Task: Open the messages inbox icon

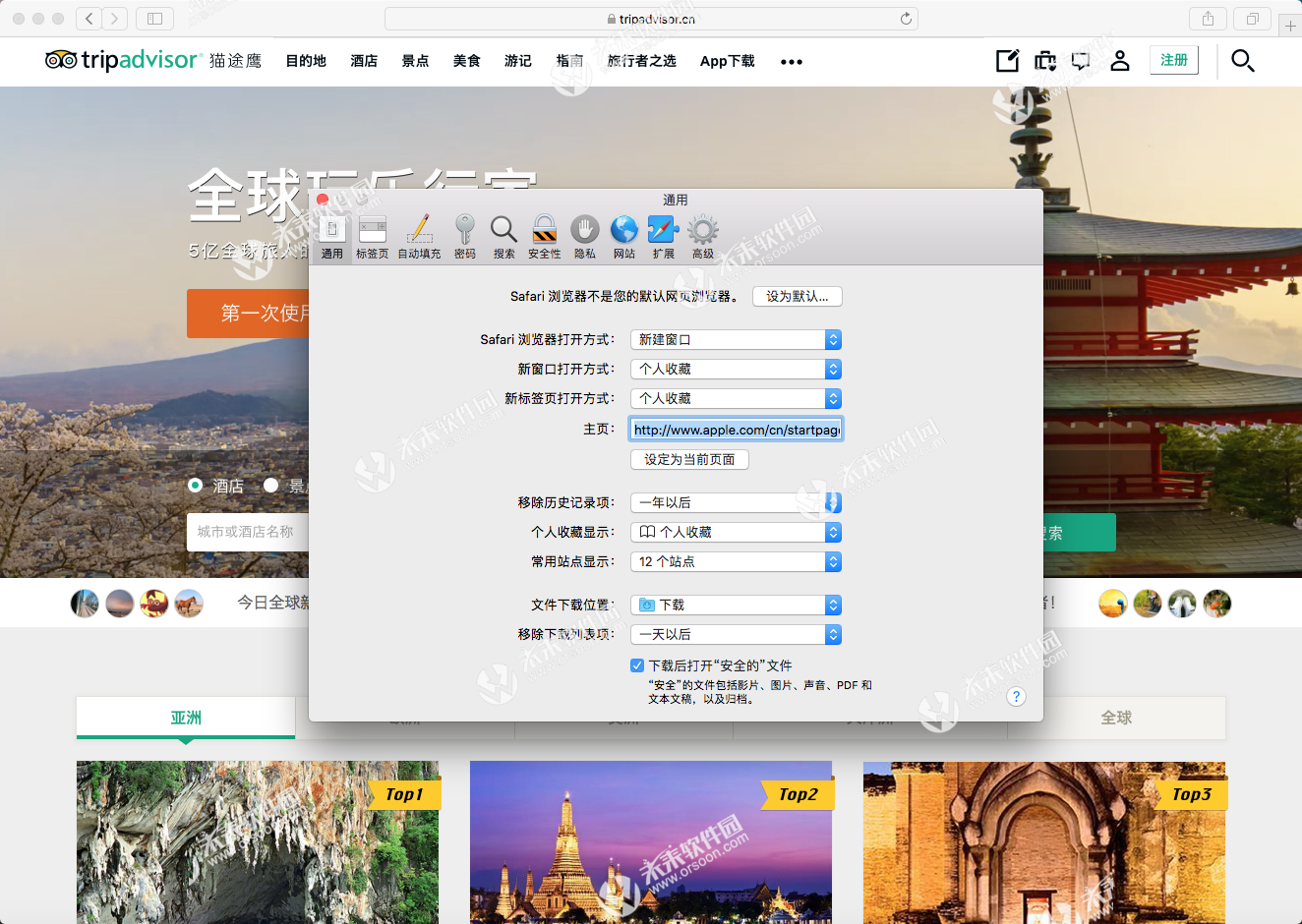Action: (x=1081, y=61)
